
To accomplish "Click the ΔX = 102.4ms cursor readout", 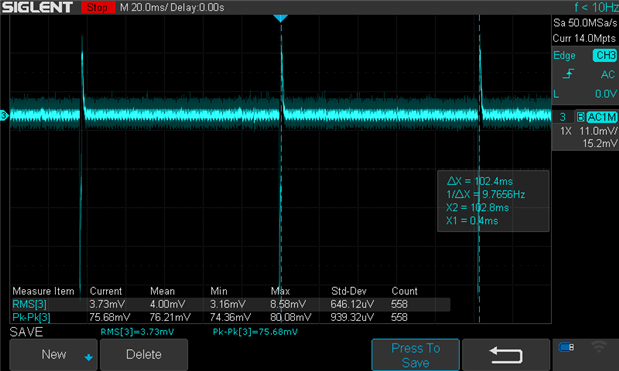I will 480,181.
